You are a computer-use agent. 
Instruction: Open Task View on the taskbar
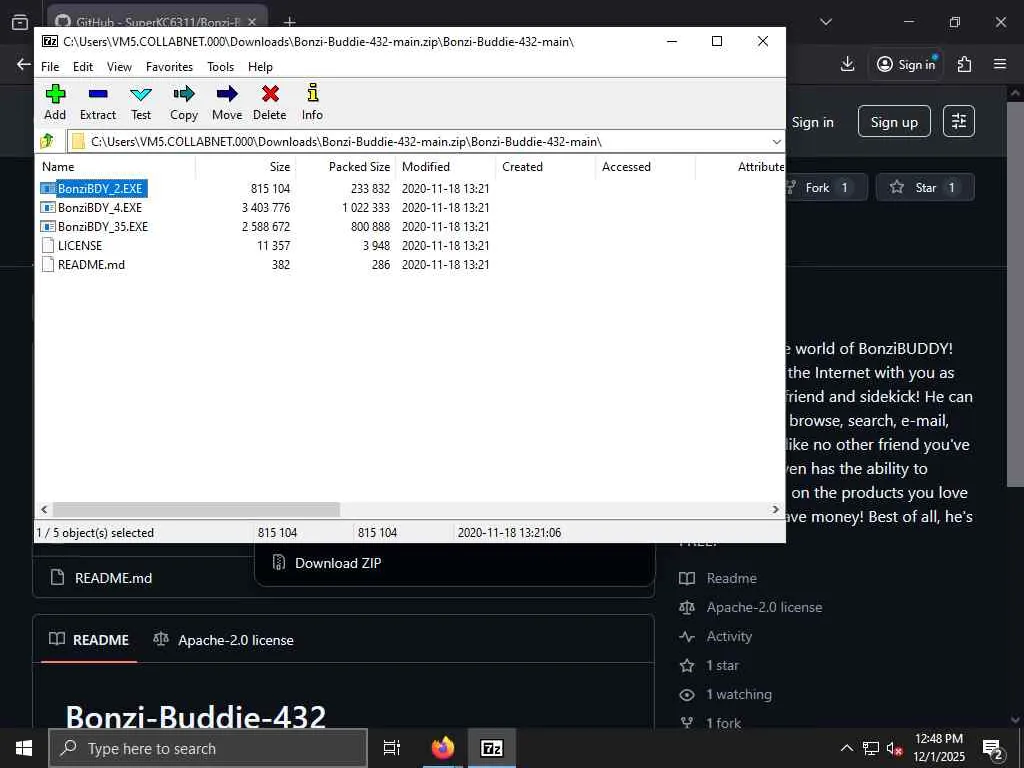point(392,748)
